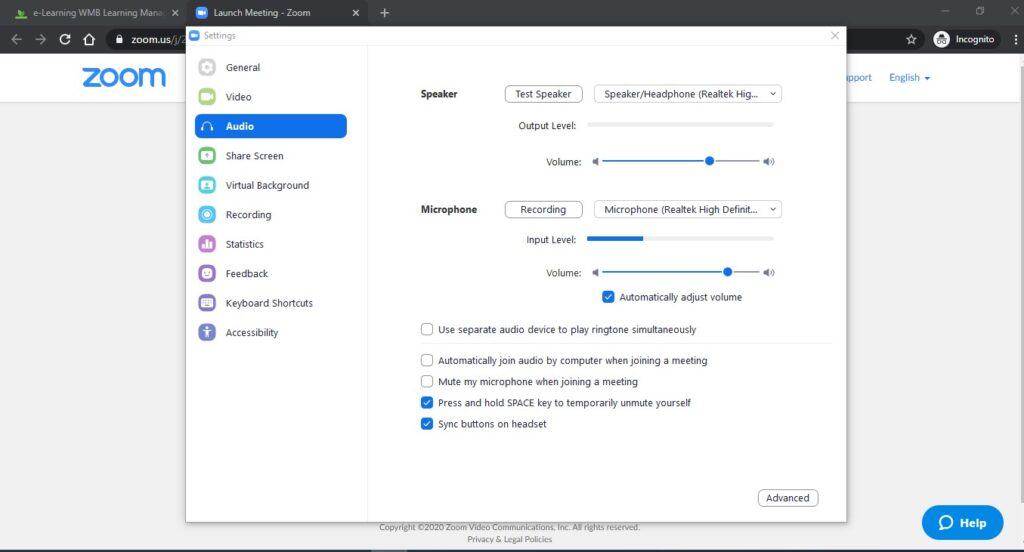The height and width of the screenshot is (552, 1024).
Task: Open a new browser tab
Action: tap(385, 12)
